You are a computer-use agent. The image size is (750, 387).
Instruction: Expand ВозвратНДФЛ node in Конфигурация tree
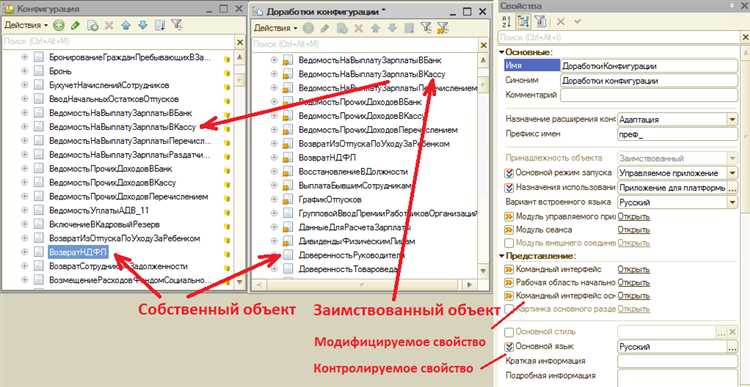(24, 252)
